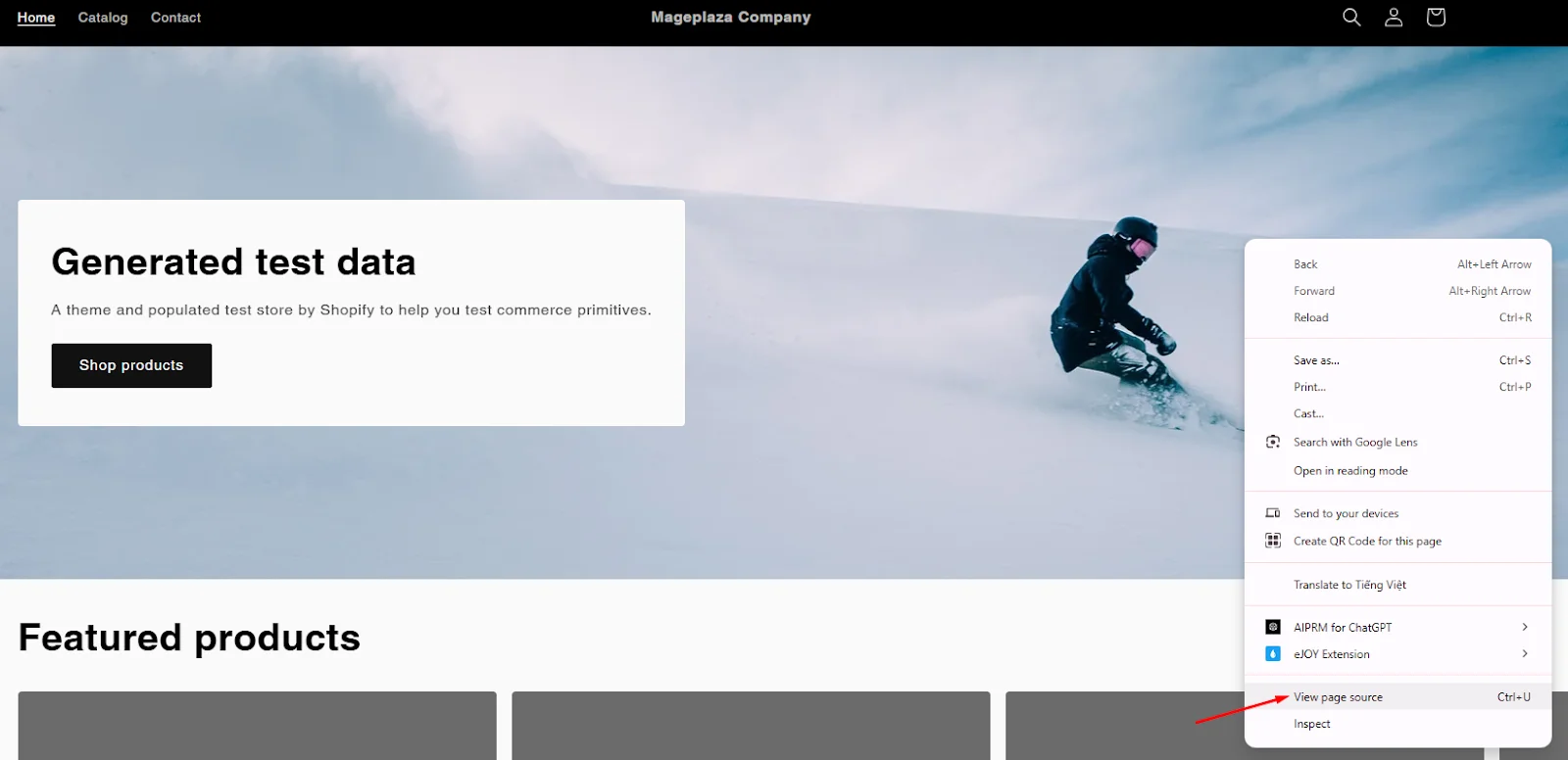Go to the Contact page link

tap(175, 18)
